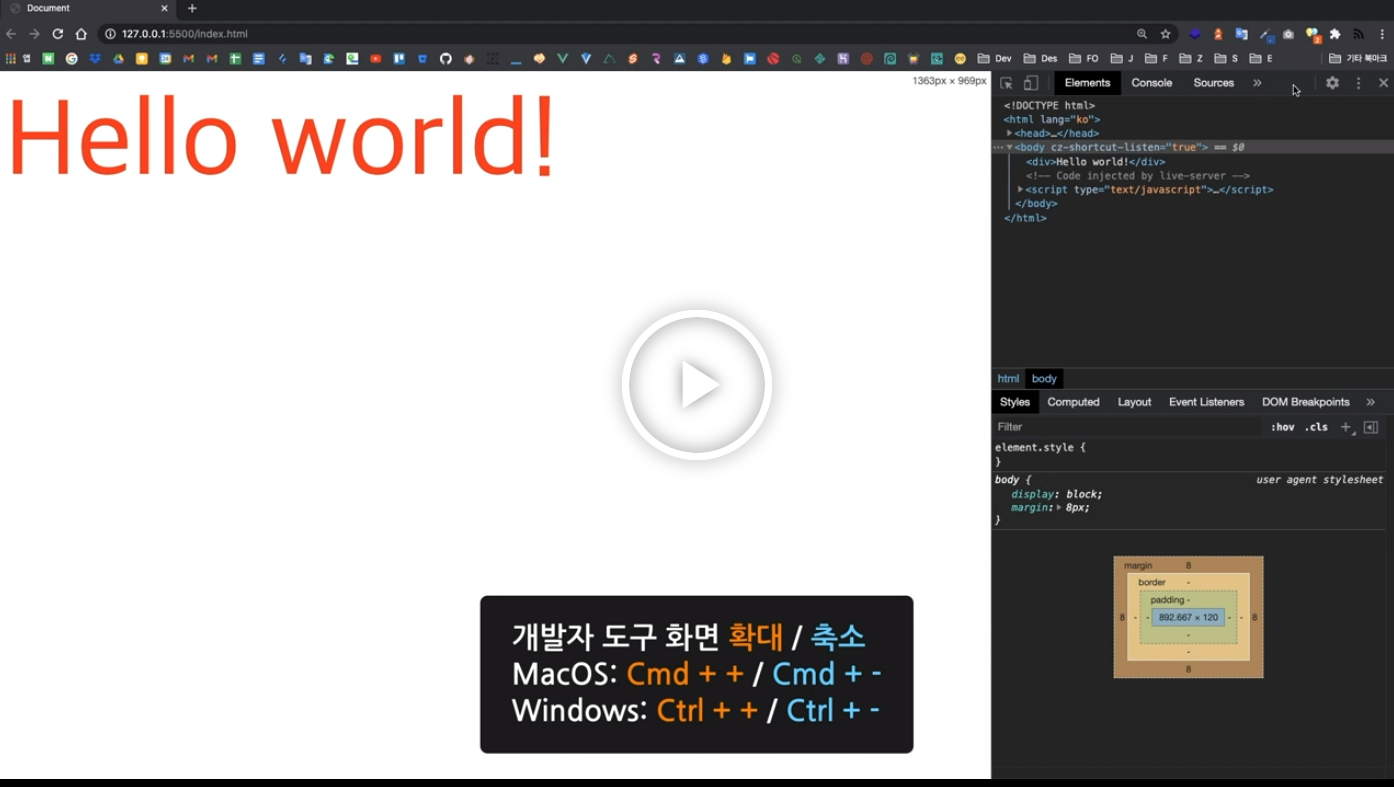The width and height of the screenshot is (1394, 787).
Task: Bookmark this page with the star icon
Action: point(1165,34)
